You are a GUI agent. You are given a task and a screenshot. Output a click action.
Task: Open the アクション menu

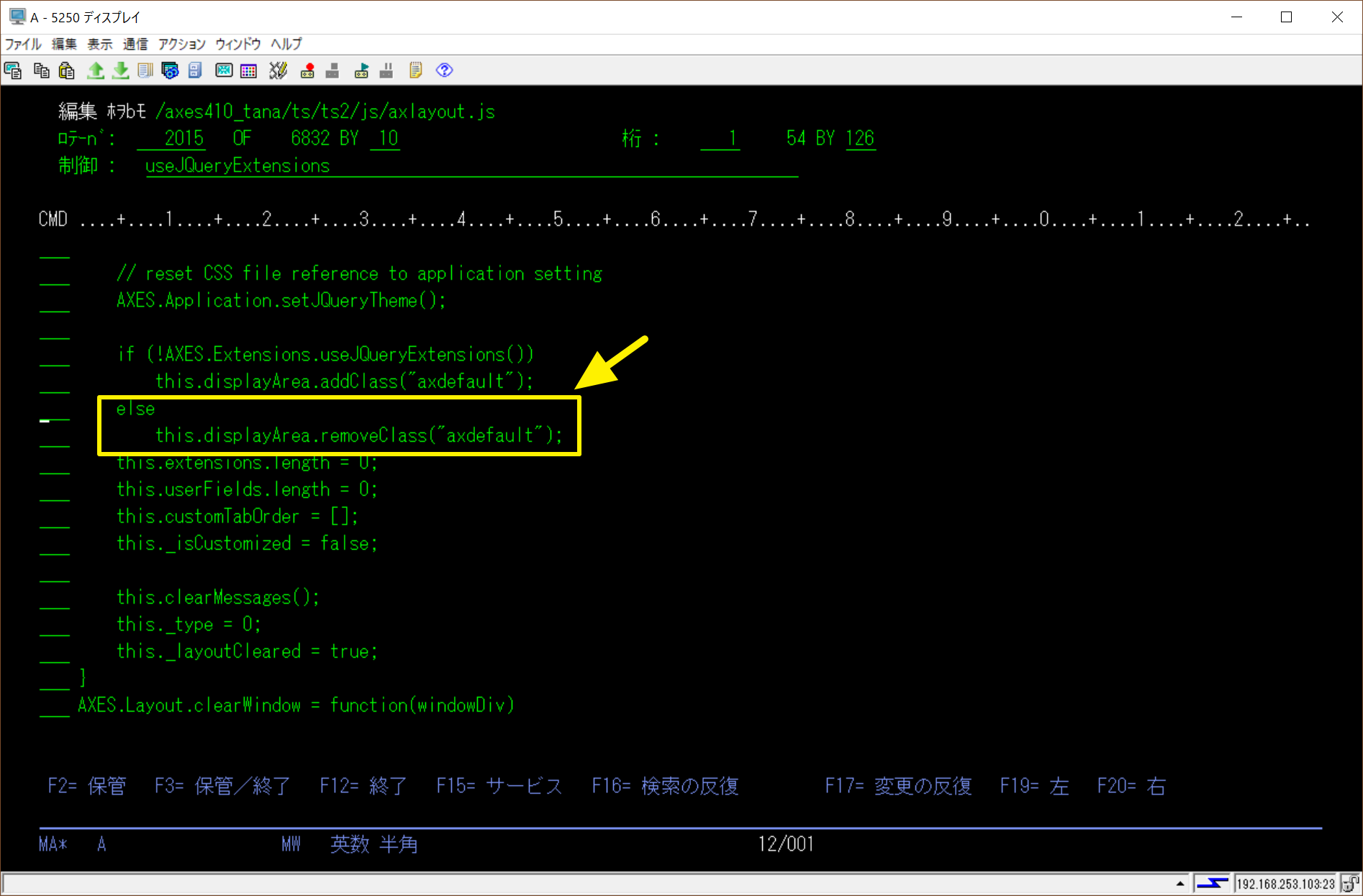click(181, 45)
